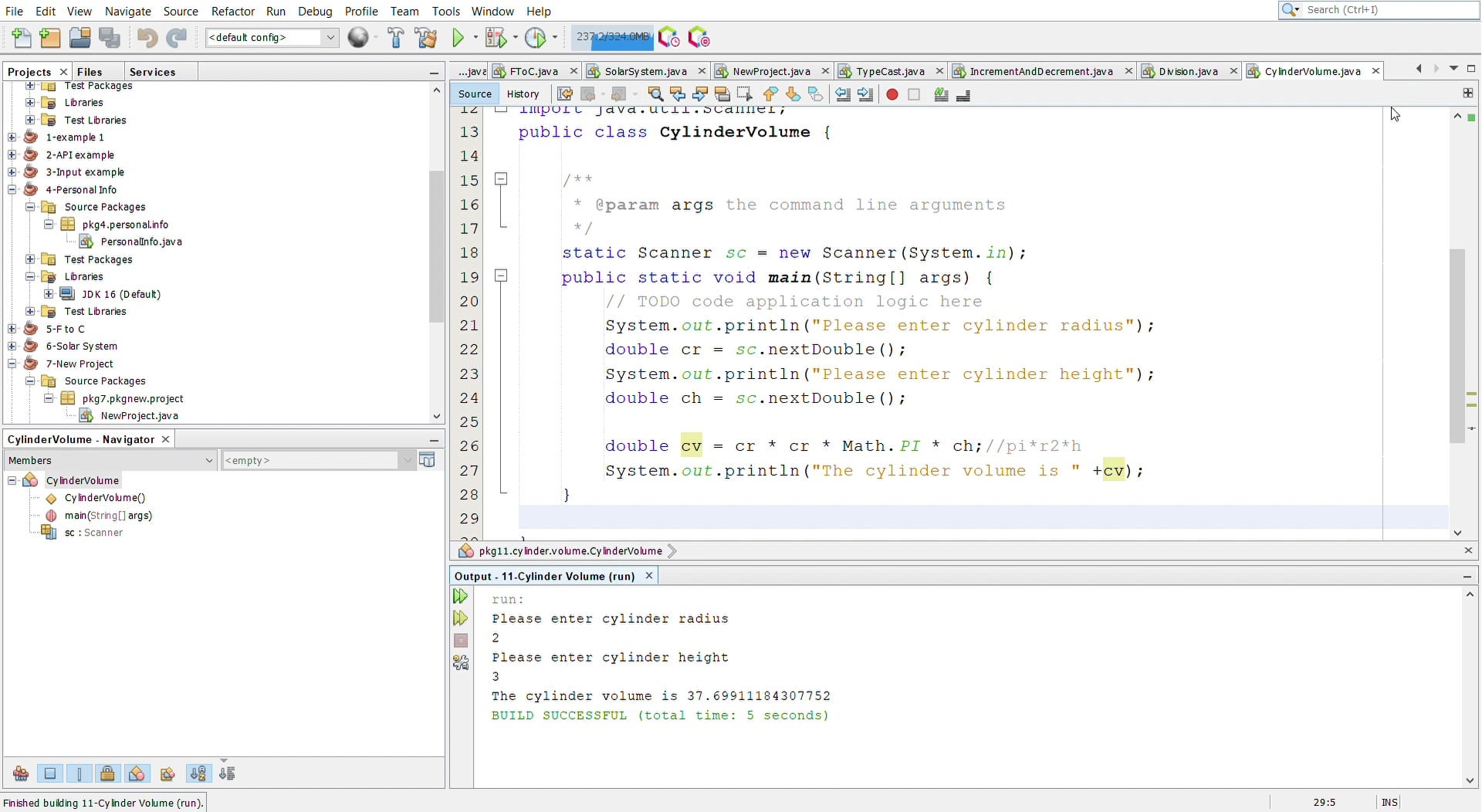Screen dimensions: 1482x812
Task: Re-run the program from the Output pane
Action: [x=460, y=596]
